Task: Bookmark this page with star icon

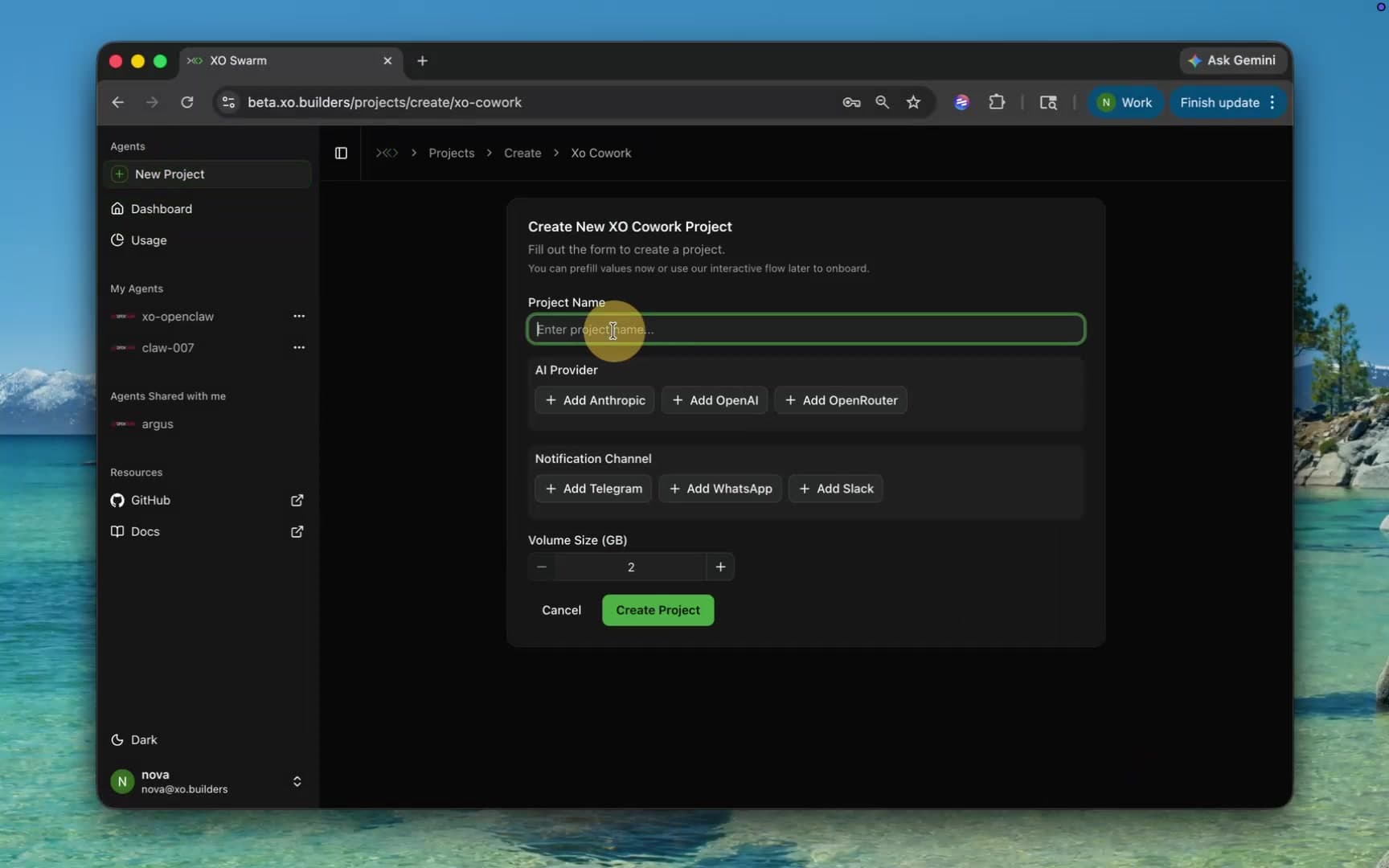Action: pyautogui.click(x=914, y=103)
